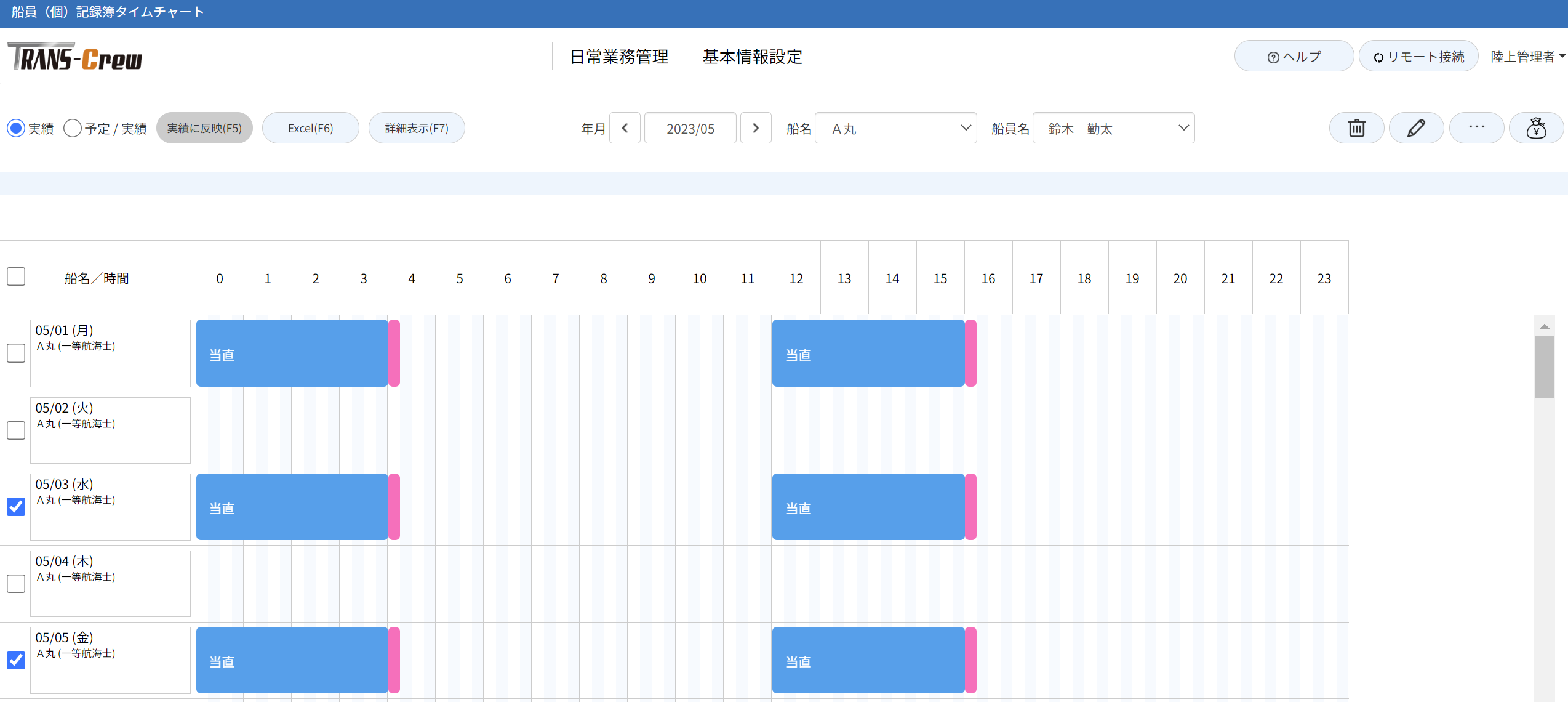The image size is (1568, 702).
Task: Click the TRANS-Crew logo
Action: tap(74, 57)
